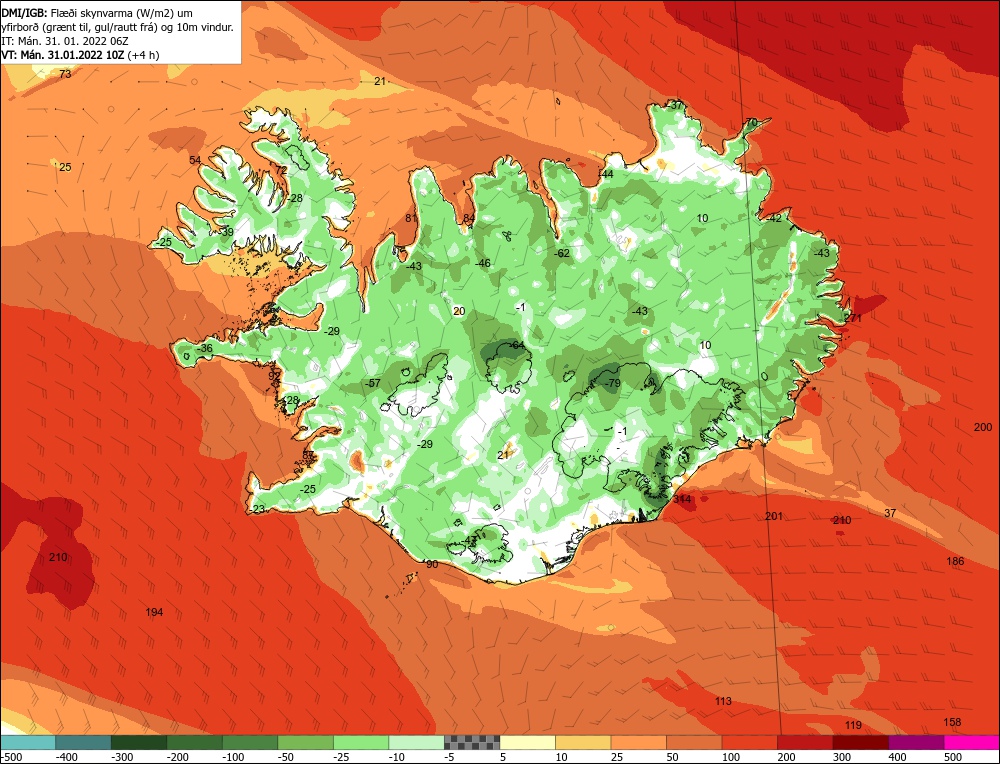Click the map value -42
This screenshot has height=764, width=1000.
[x=773, y=218]
